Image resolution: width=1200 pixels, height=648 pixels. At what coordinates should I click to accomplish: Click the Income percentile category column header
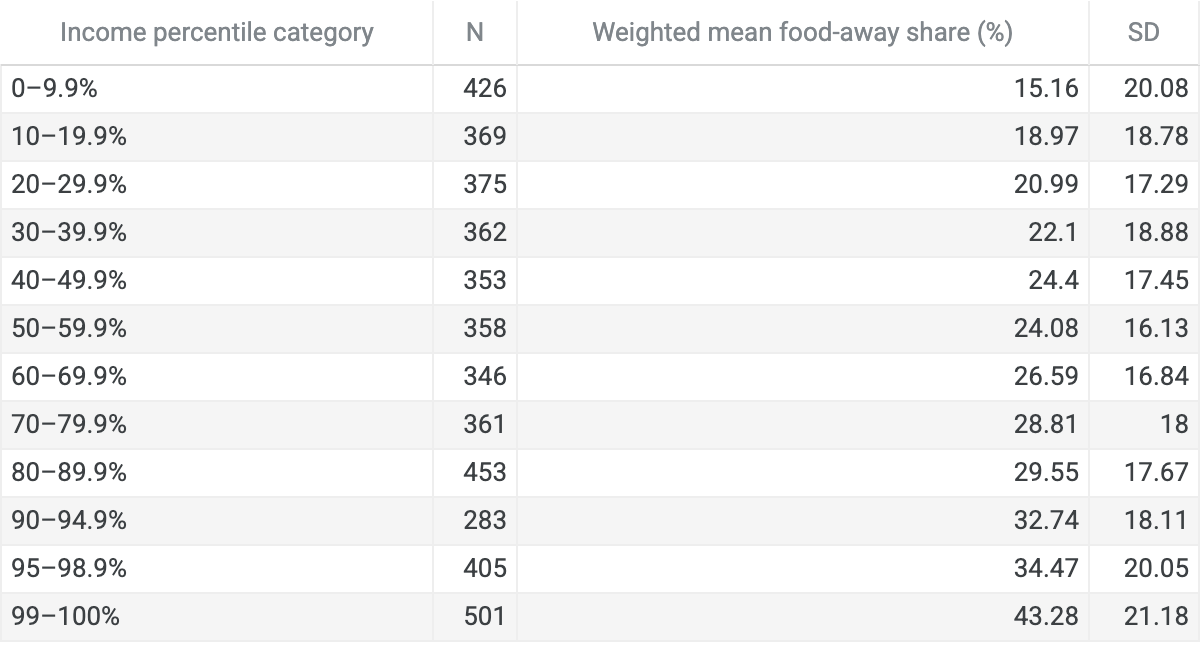[216, 32]
